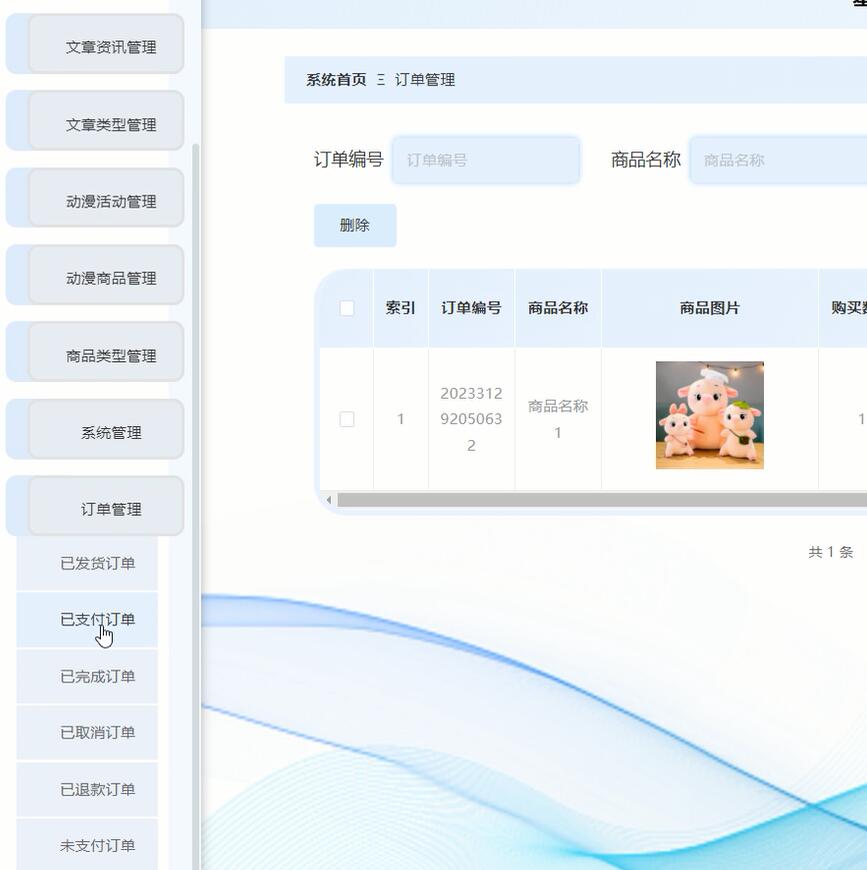Open 未支付订单 from the sidebar
Viewport: 867px width, 870px height.
point(86,845)
